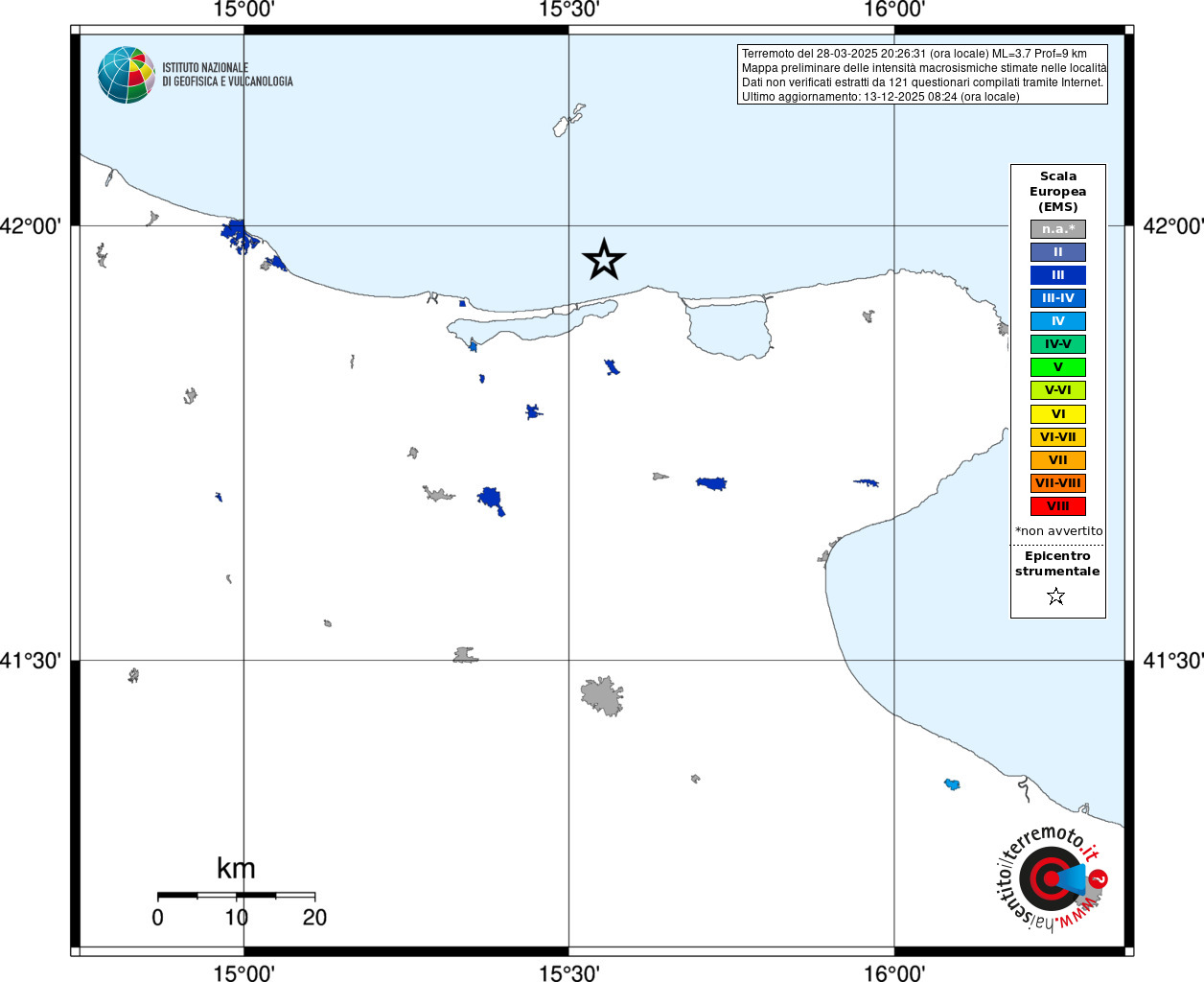The height and width of the screenshot is (982, 1204).
Task: Select the orange intensity VII legend swatch
Action: [x=1058, y=460]
